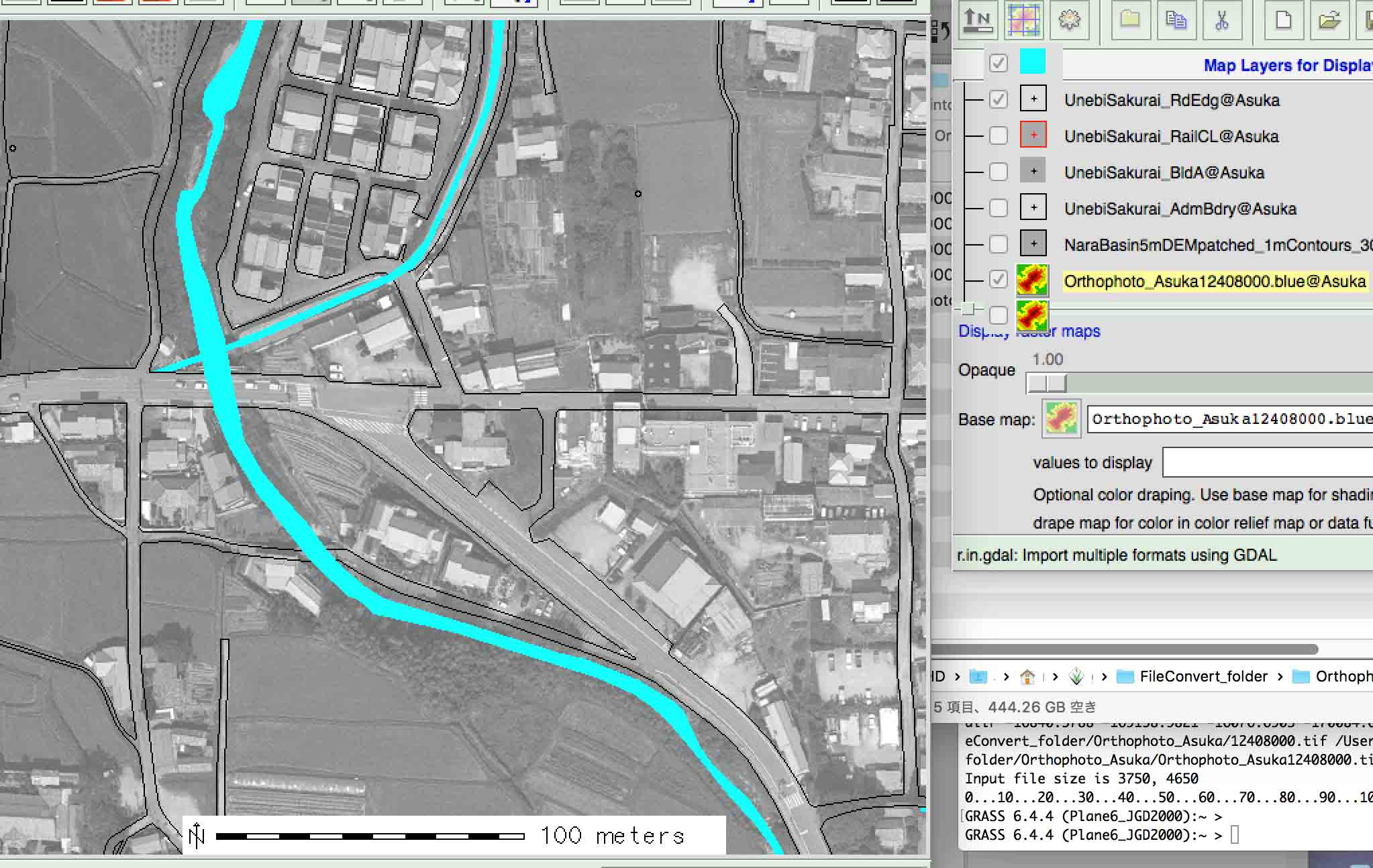Click the Opaque slider handle
Image resolution: width=1373 pixels, height=868 pixels.
[x=1047, y=383]
